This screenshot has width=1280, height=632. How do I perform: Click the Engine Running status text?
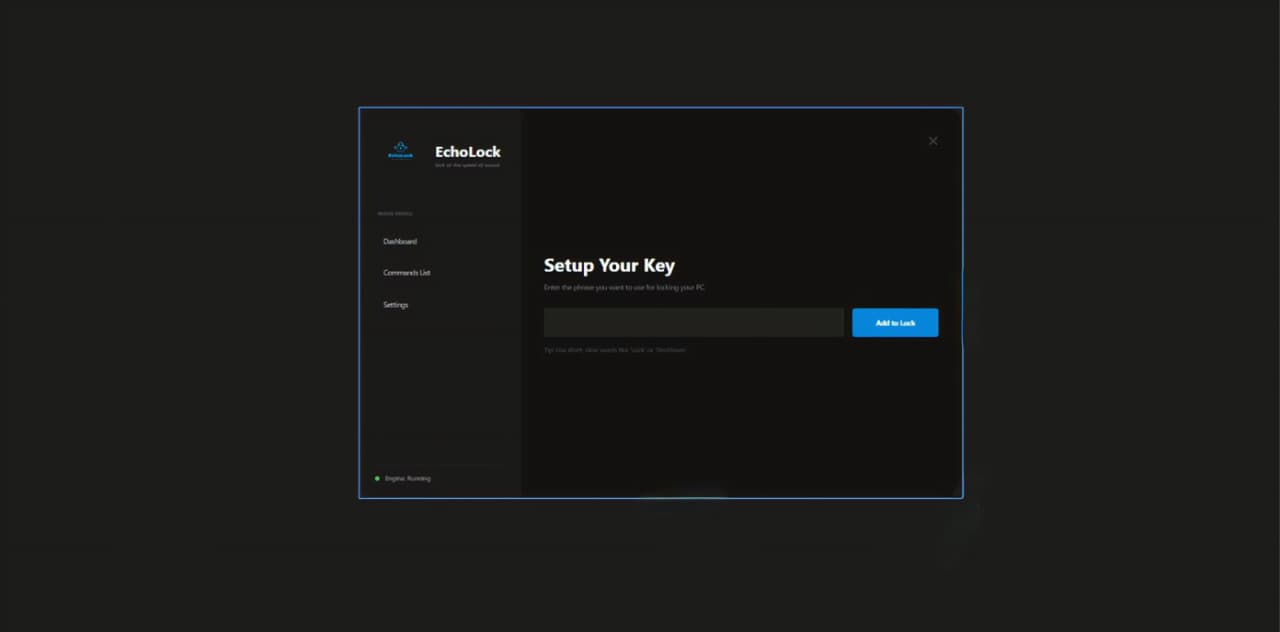tap(408, 479)
